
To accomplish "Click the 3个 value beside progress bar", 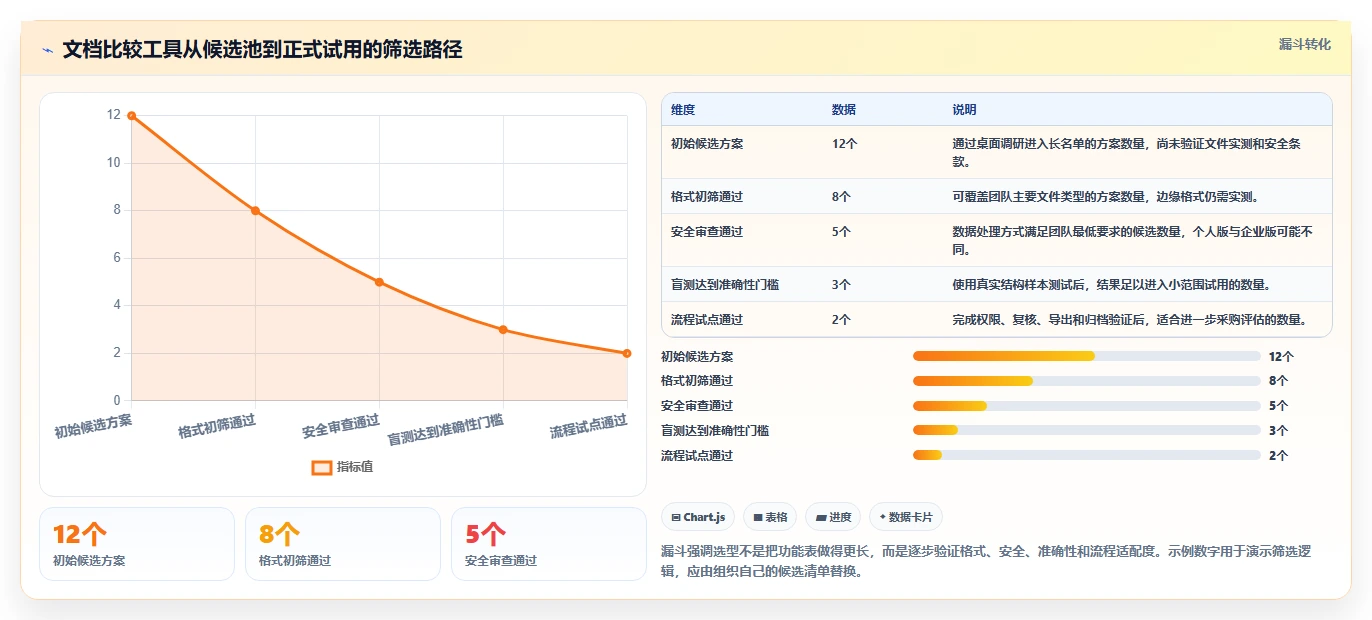I will (x=1278, y=430).
